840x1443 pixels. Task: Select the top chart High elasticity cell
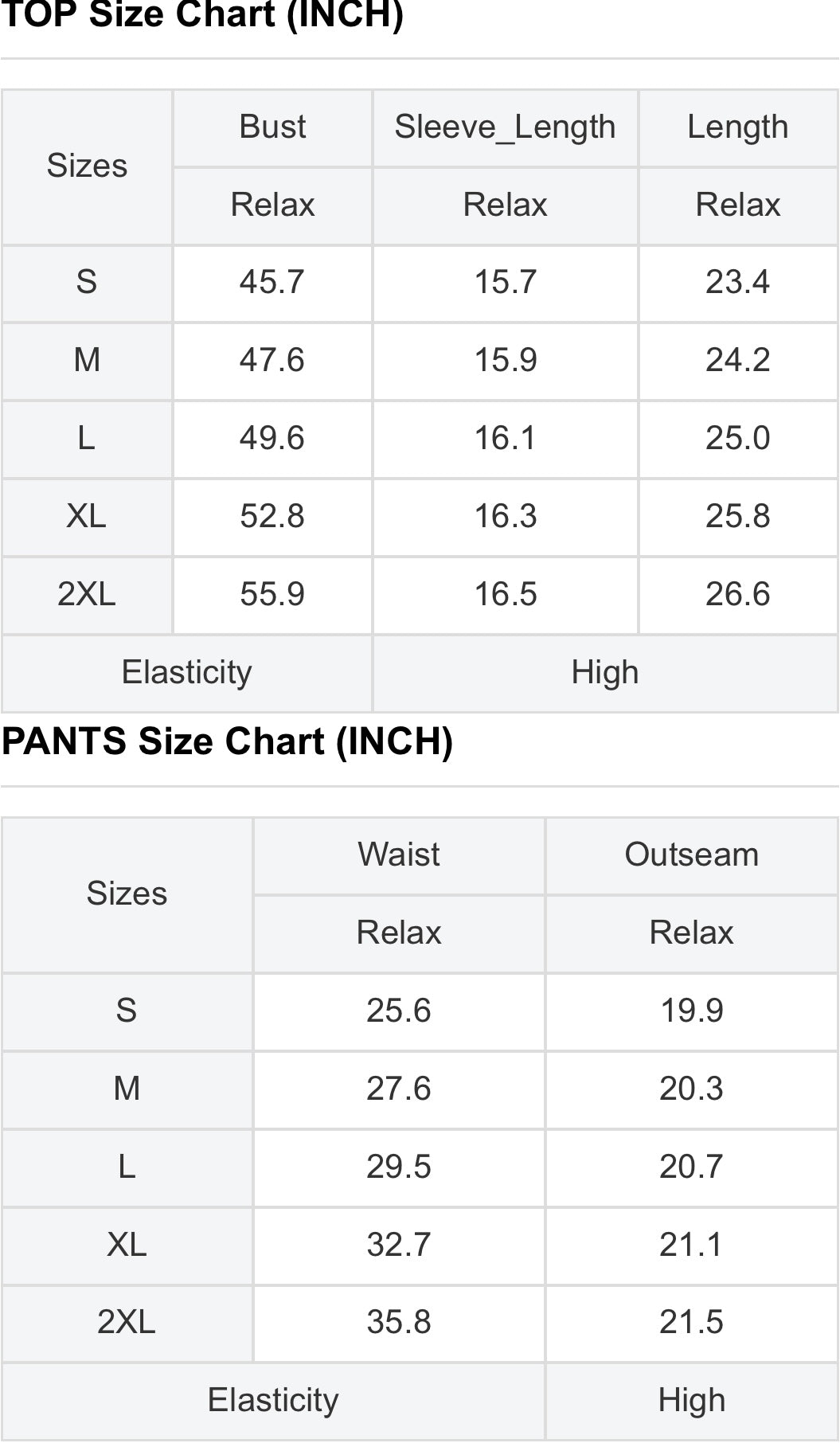605,673
